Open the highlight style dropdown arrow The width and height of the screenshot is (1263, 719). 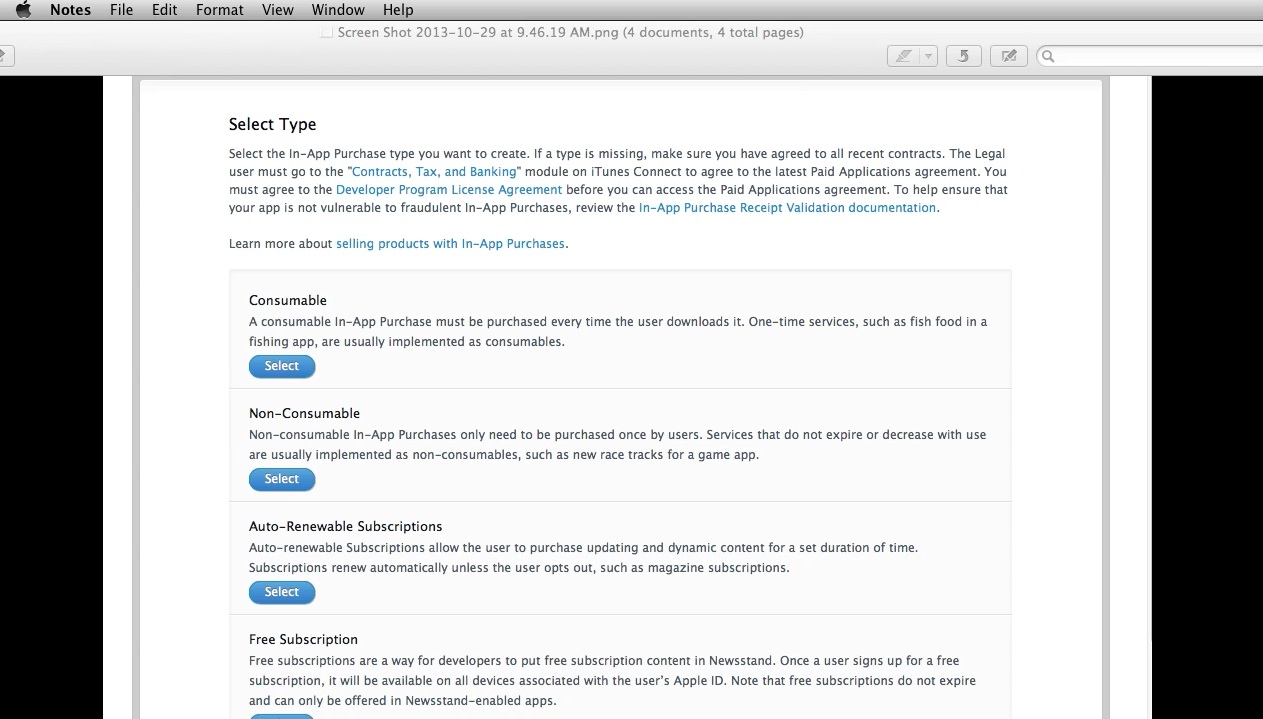pyautogui.click(x=928, y=56)
